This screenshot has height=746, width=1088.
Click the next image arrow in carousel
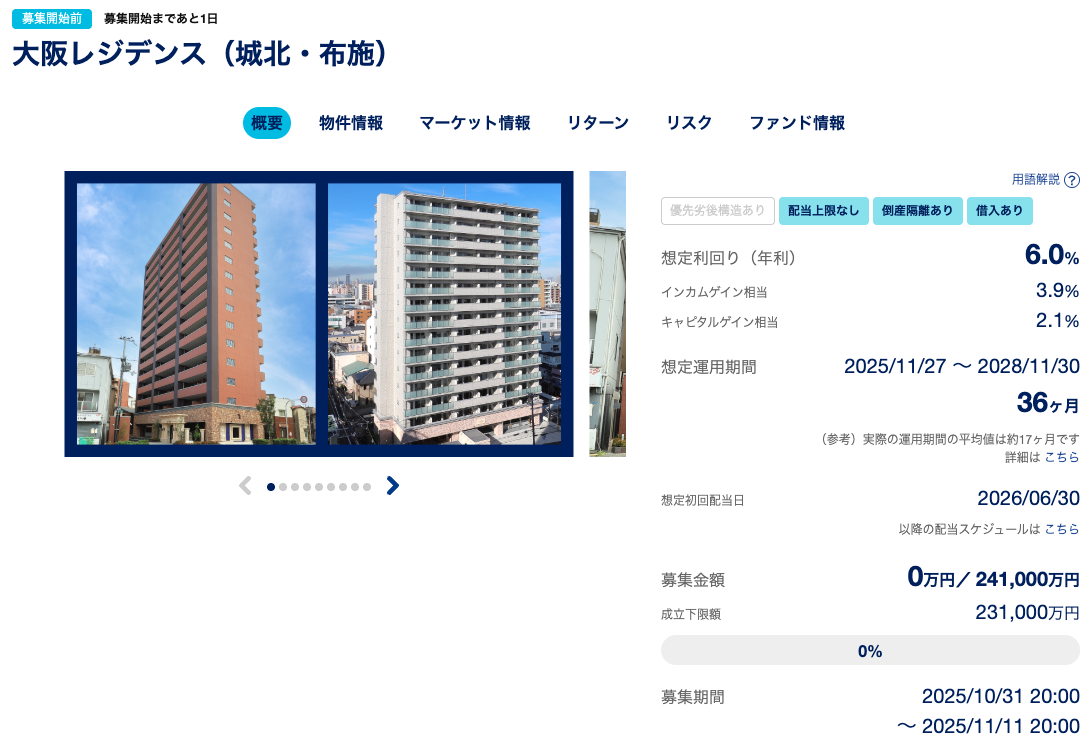coord(393,486)
